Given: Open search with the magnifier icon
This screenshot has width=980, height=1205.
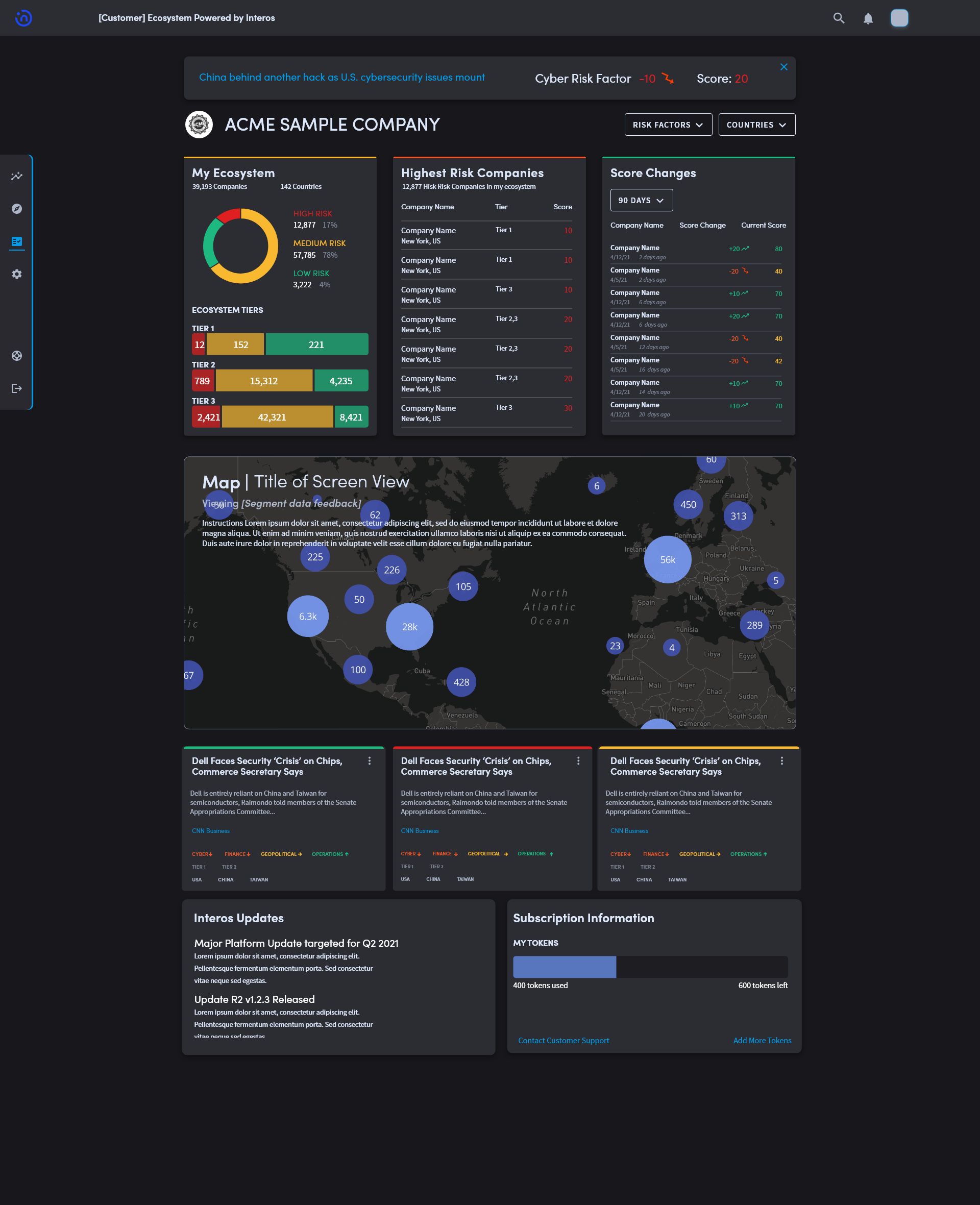Looking at the screenshot, I should [x=838, y=18].
